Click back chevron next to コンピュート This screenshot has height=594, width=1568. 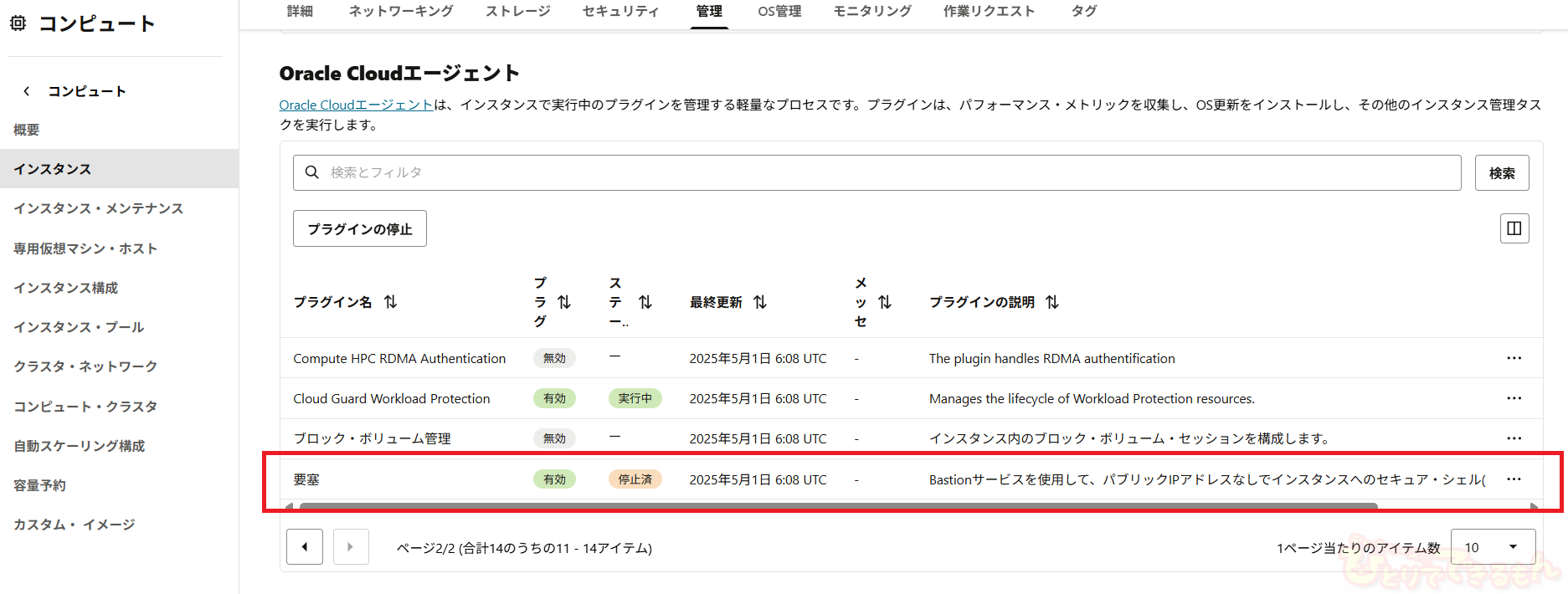(27, 91)
